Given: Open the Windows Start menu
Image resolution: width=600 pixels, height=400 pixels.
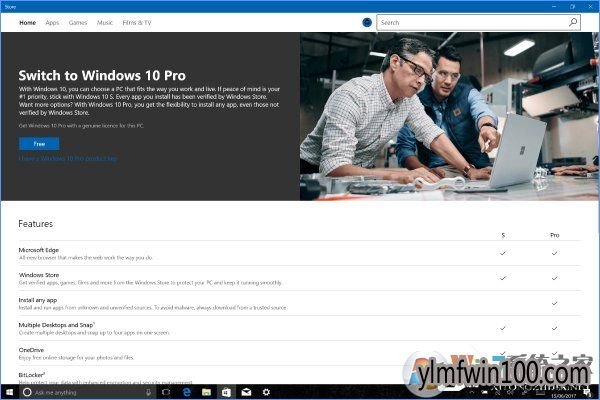Looking at the screenshot, I should (x=9, y=392).
